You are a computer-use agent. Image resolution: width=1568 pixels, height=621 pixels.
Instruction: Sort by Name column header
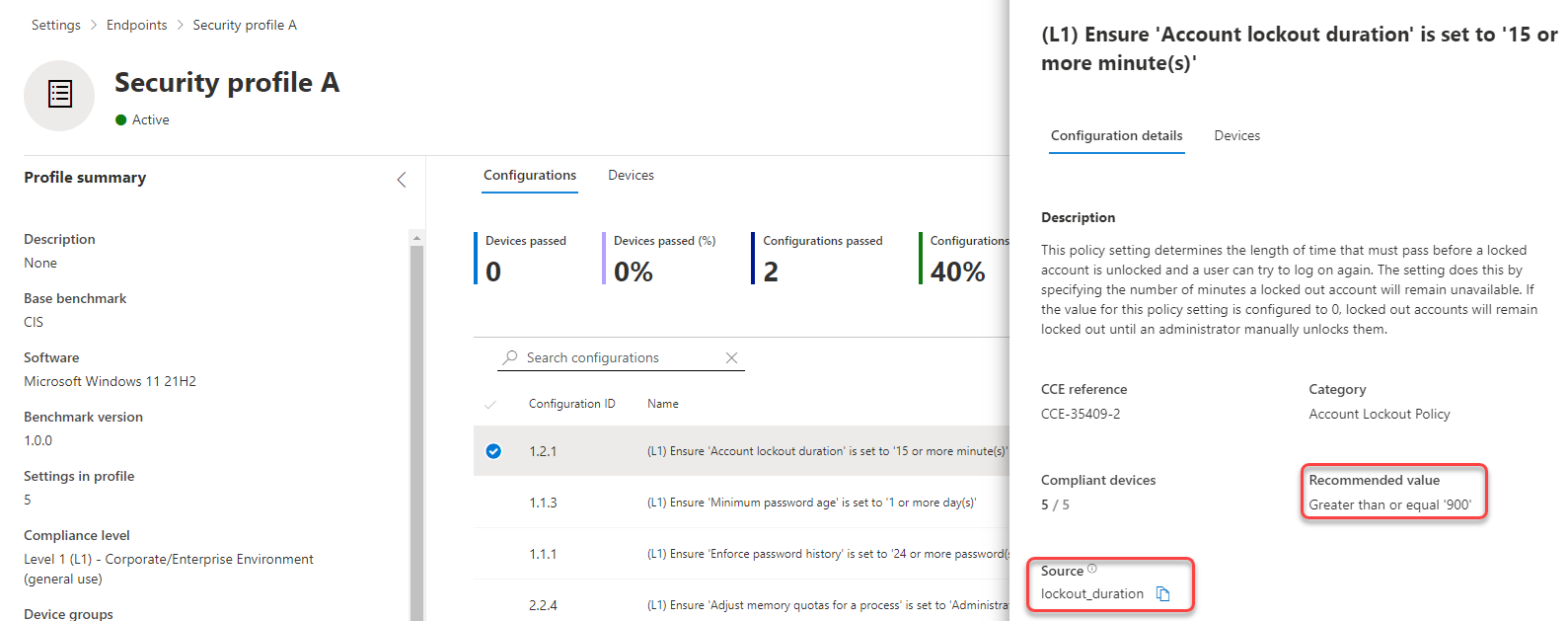[663, 404]
